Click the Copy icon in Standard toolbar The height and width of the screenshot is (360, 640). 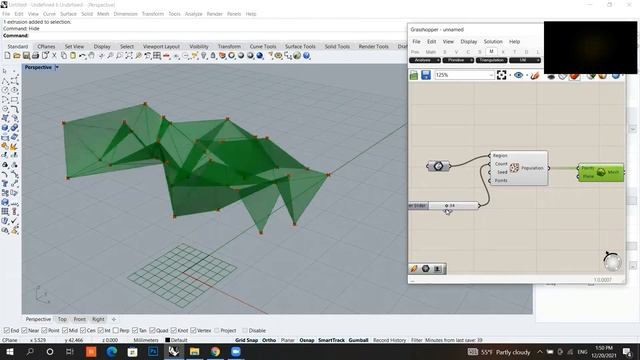point(64,56)
